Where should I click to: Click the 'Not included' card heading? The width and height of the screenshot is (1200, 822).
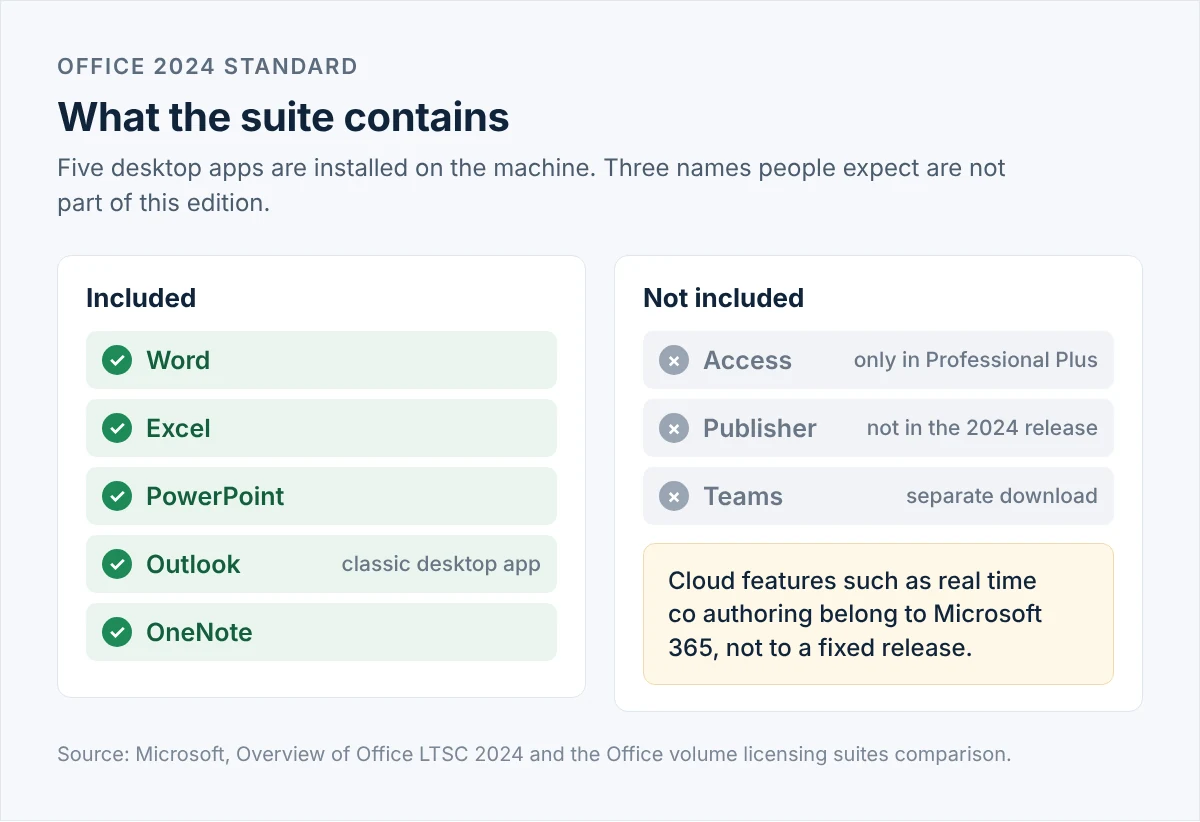click(723, 298)
